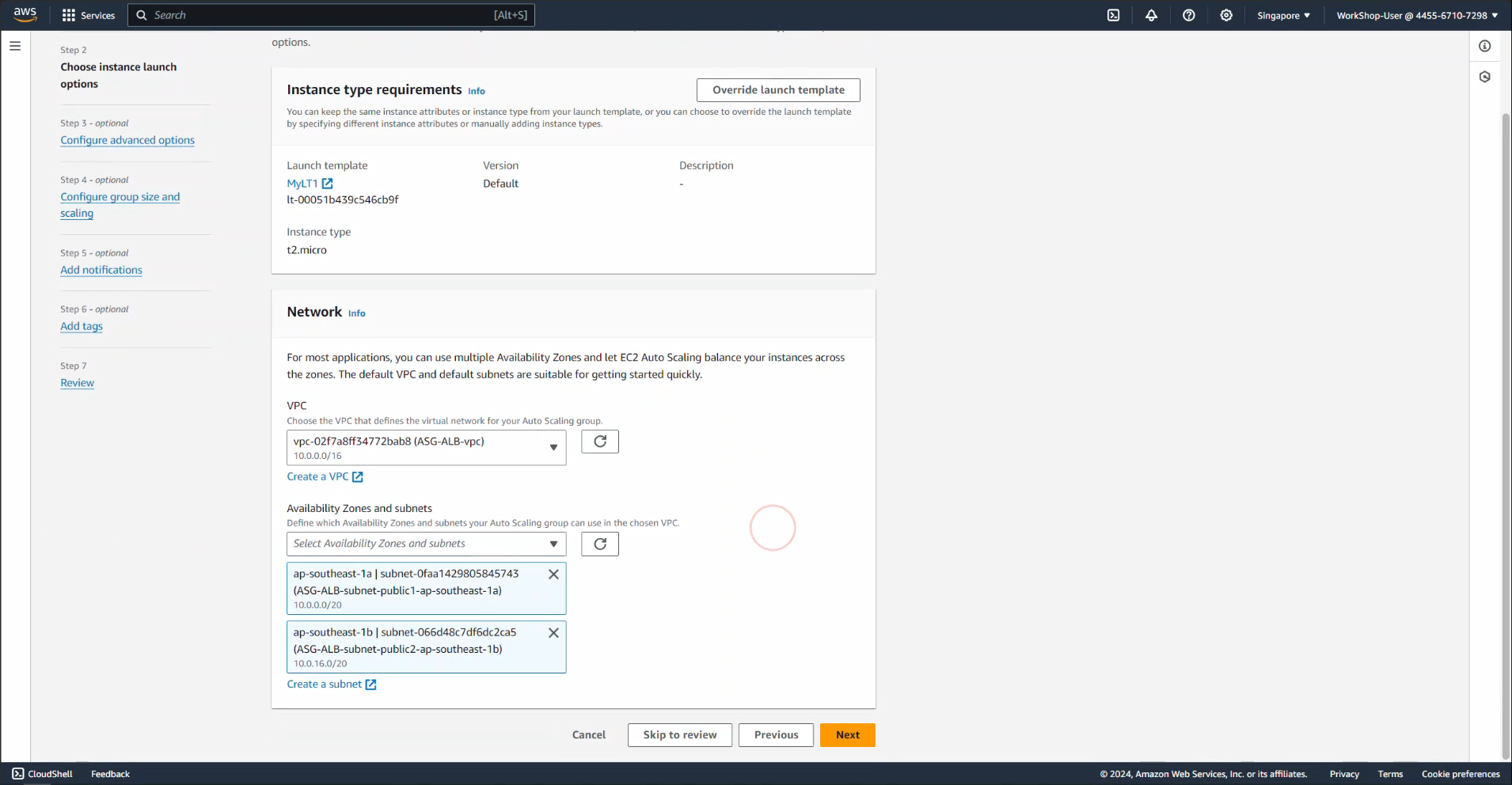Open the settings gear in header
The height and width of the screenshot is (785, 1512).
coord(1226,15)
